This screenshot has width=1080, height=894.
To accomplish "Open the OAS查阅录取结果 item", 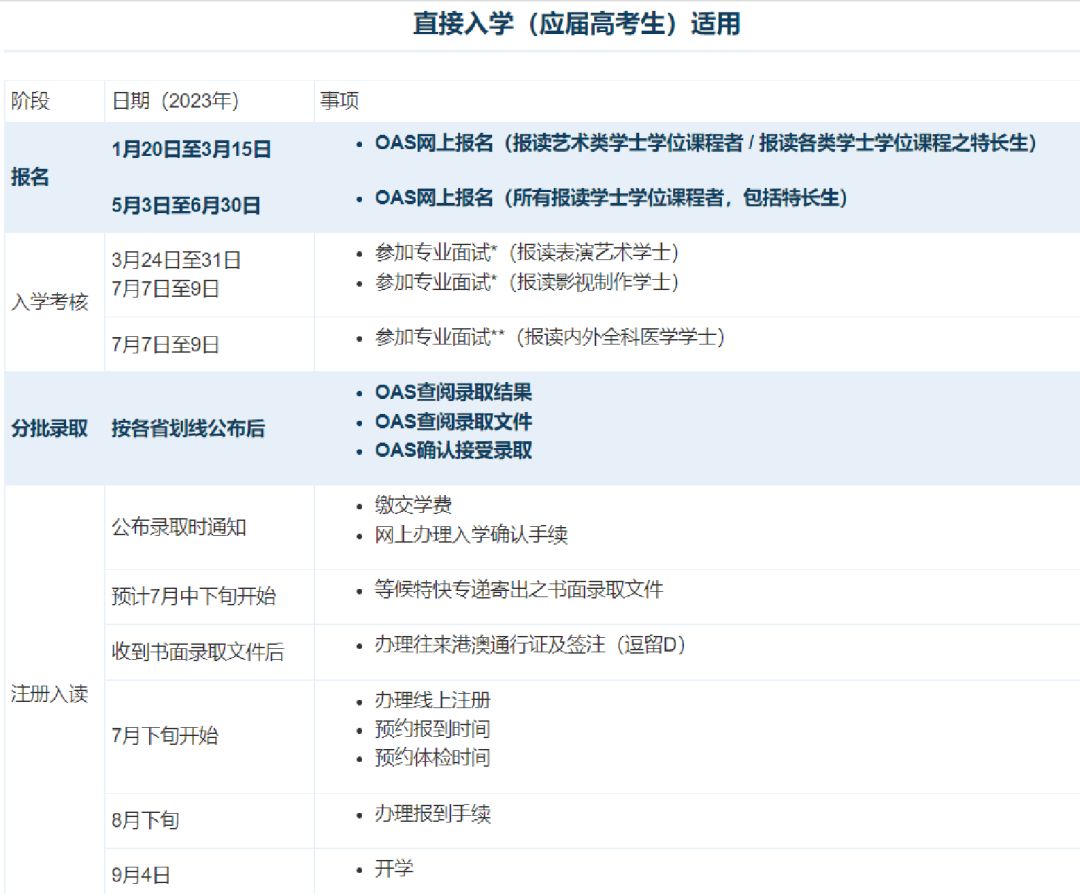I will [x=453, y=392].
